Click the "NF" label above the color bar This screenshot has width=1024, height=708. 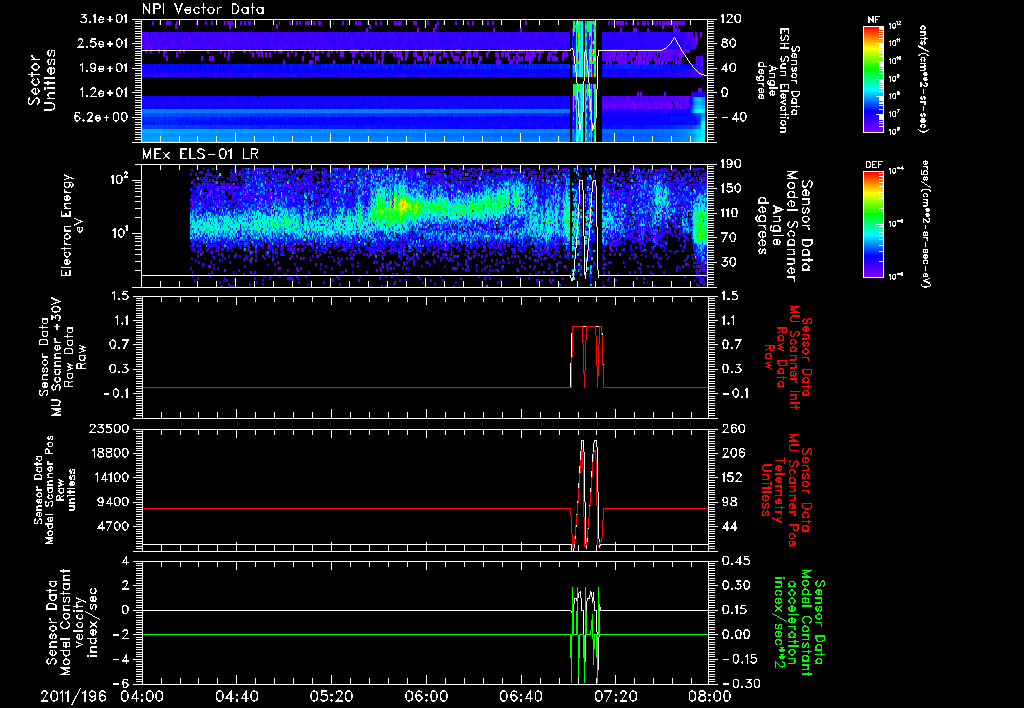(x=873, y=20)
